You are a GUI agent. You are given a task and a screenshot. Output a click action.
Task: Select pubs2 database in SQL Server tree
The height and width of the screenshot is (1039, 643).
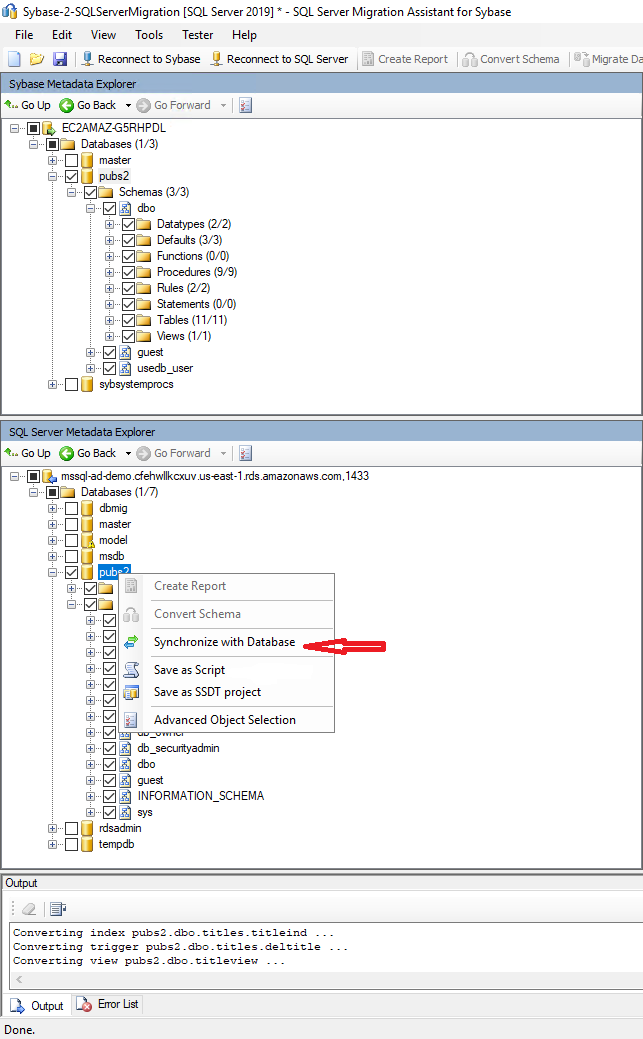click(x=114, y=572)
